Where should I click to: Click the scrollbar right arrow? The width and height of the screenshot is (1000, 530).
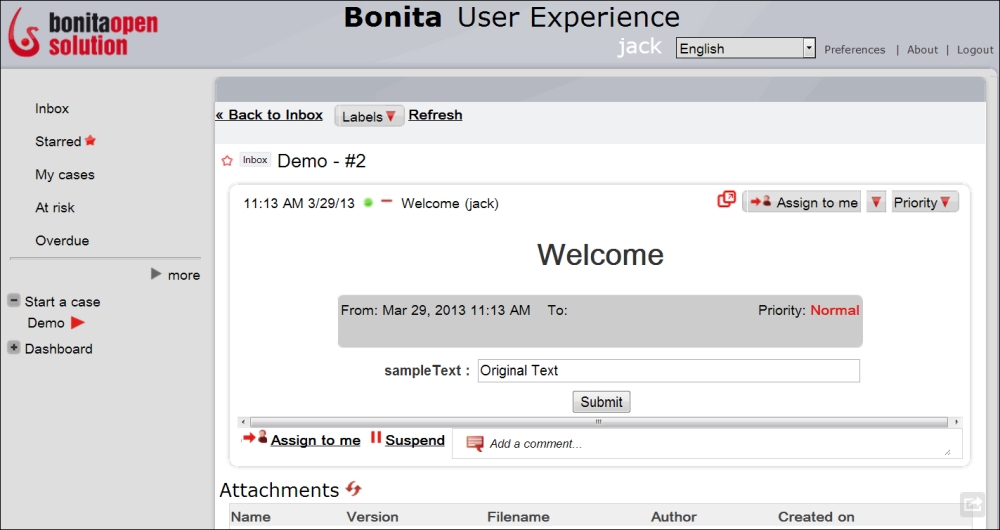tap(955, 422)
